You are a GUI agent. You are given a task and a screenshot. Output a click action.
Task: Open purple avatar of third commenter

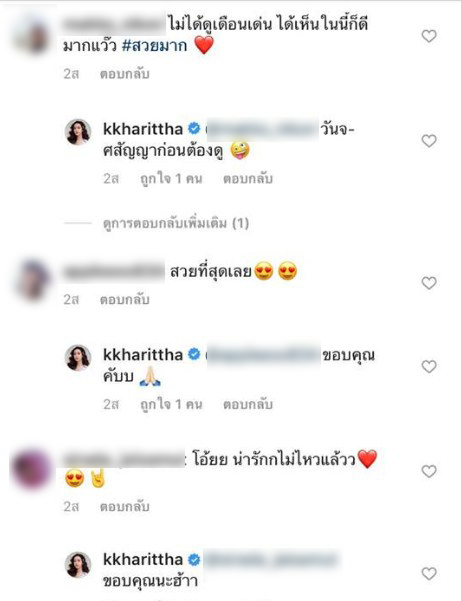(31, 469)
